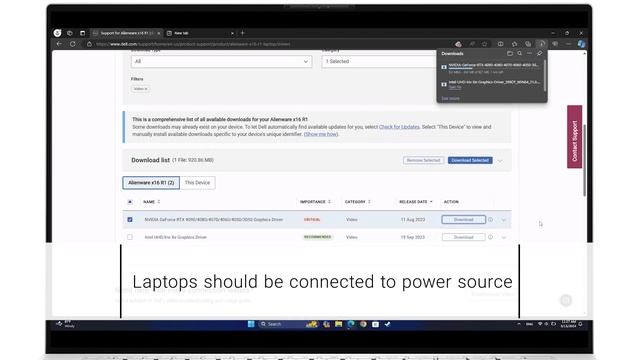Follow the Check for Updates link

pyautogui.click(x=399, y=127)
